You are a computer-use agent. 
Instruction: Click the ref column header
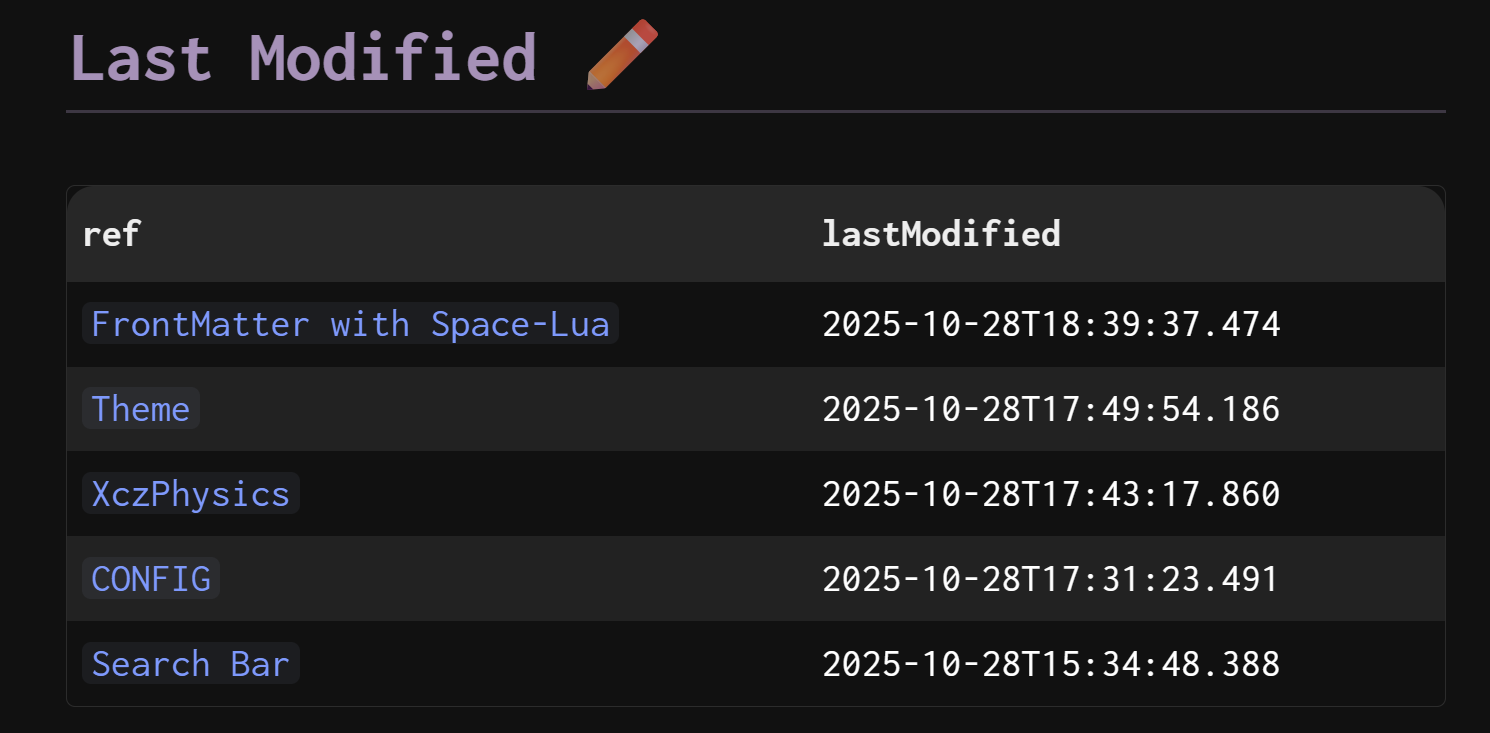111,234
